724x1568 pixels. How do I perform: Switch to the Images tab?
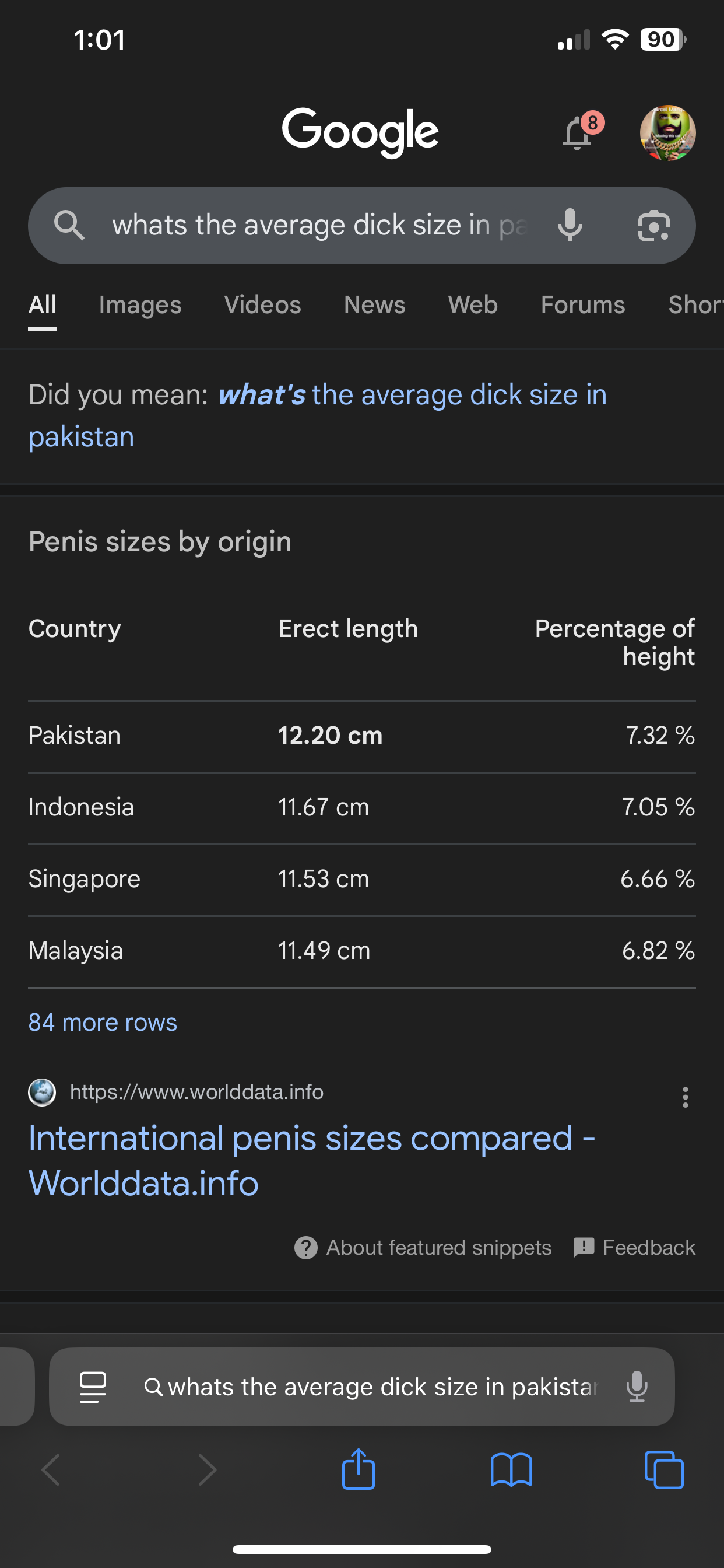point(140,305)
